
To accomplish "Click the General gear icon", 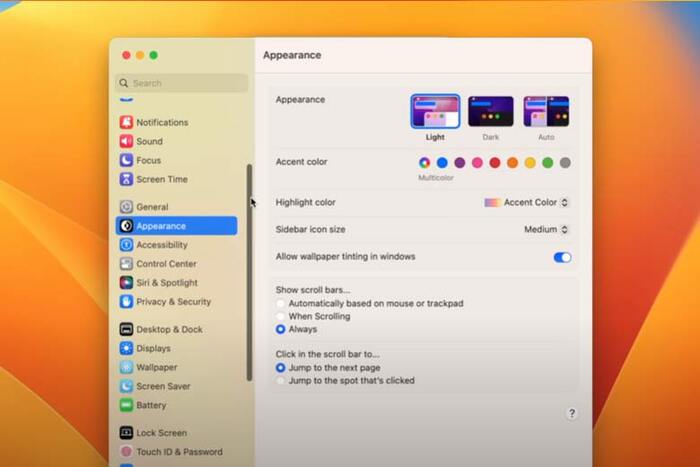I will [x=126, y=207].
